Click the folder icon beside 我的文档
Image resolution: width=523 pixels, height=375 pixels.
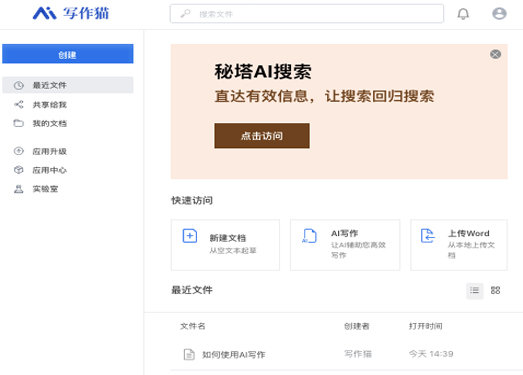click(x=19, y=123)
